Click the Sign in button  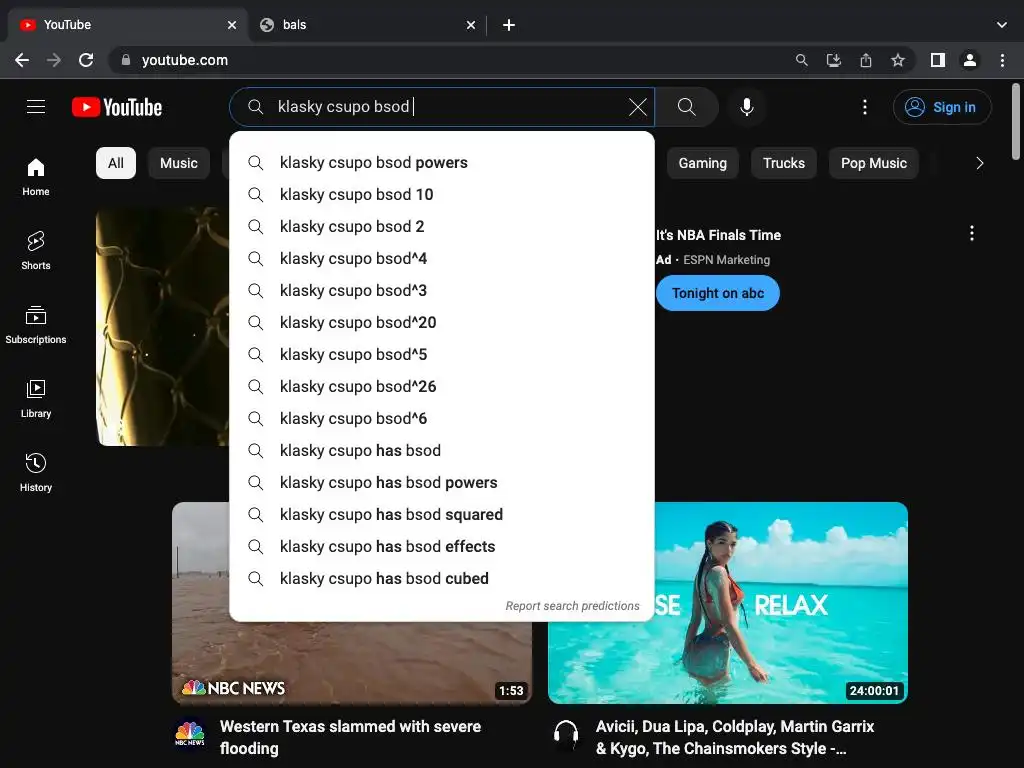pyautogui.click(x=942, y=107)
